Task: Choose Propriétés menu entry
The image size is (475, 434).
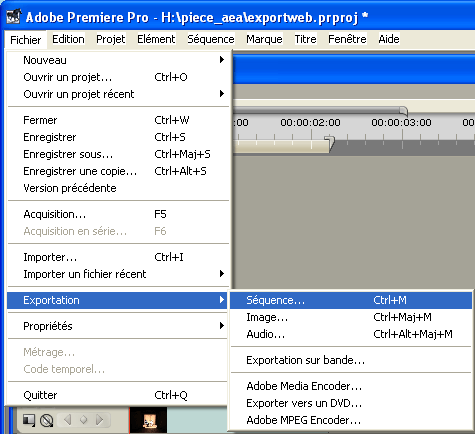Action: click(118, 326)
